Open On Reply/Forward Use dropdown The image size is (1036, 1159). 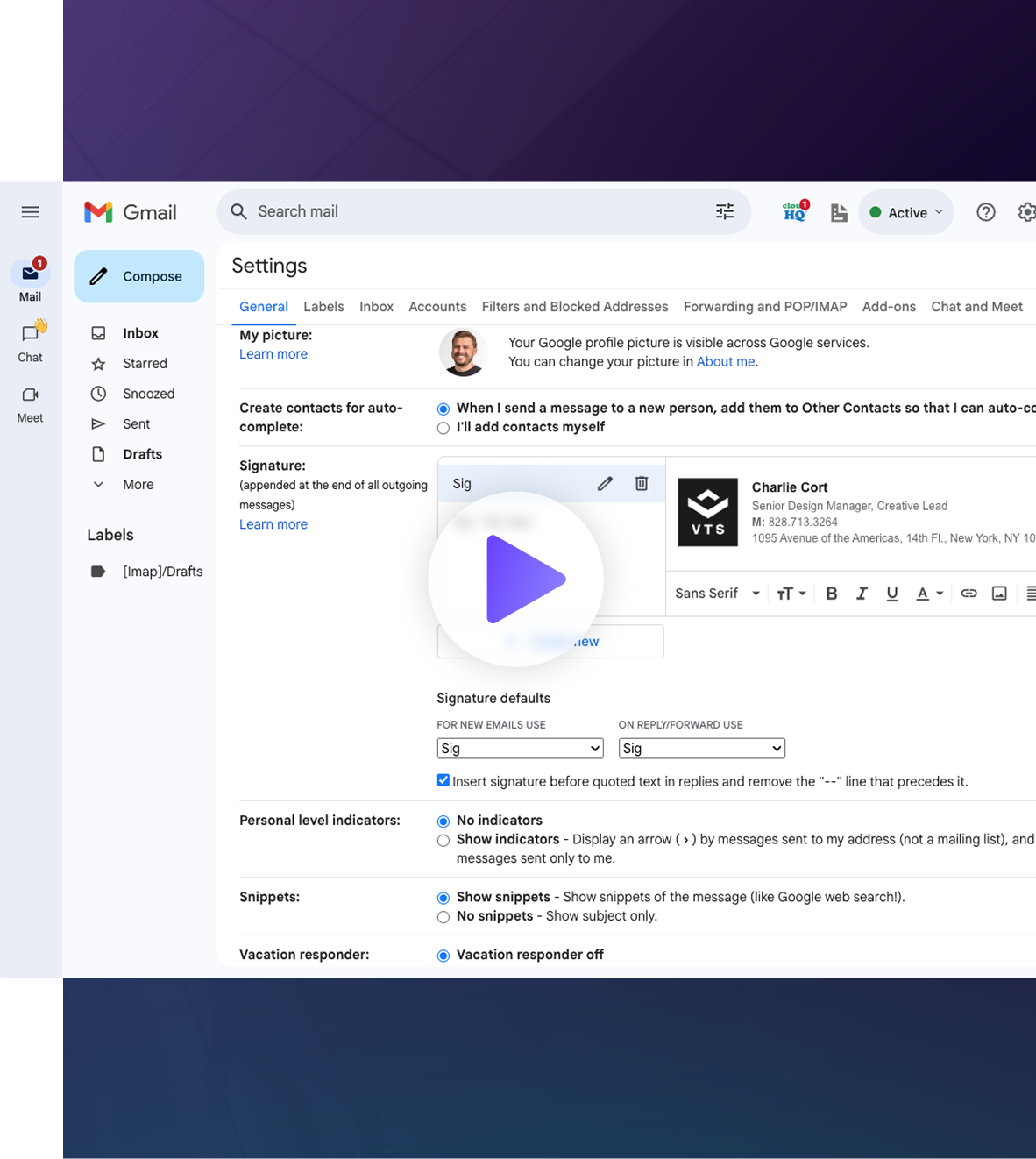click(702, 748)
